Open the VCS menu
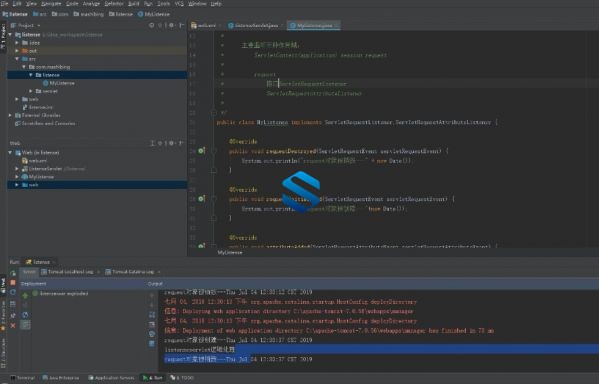Viewport: 599px width, 384px height. pos(179,3)
